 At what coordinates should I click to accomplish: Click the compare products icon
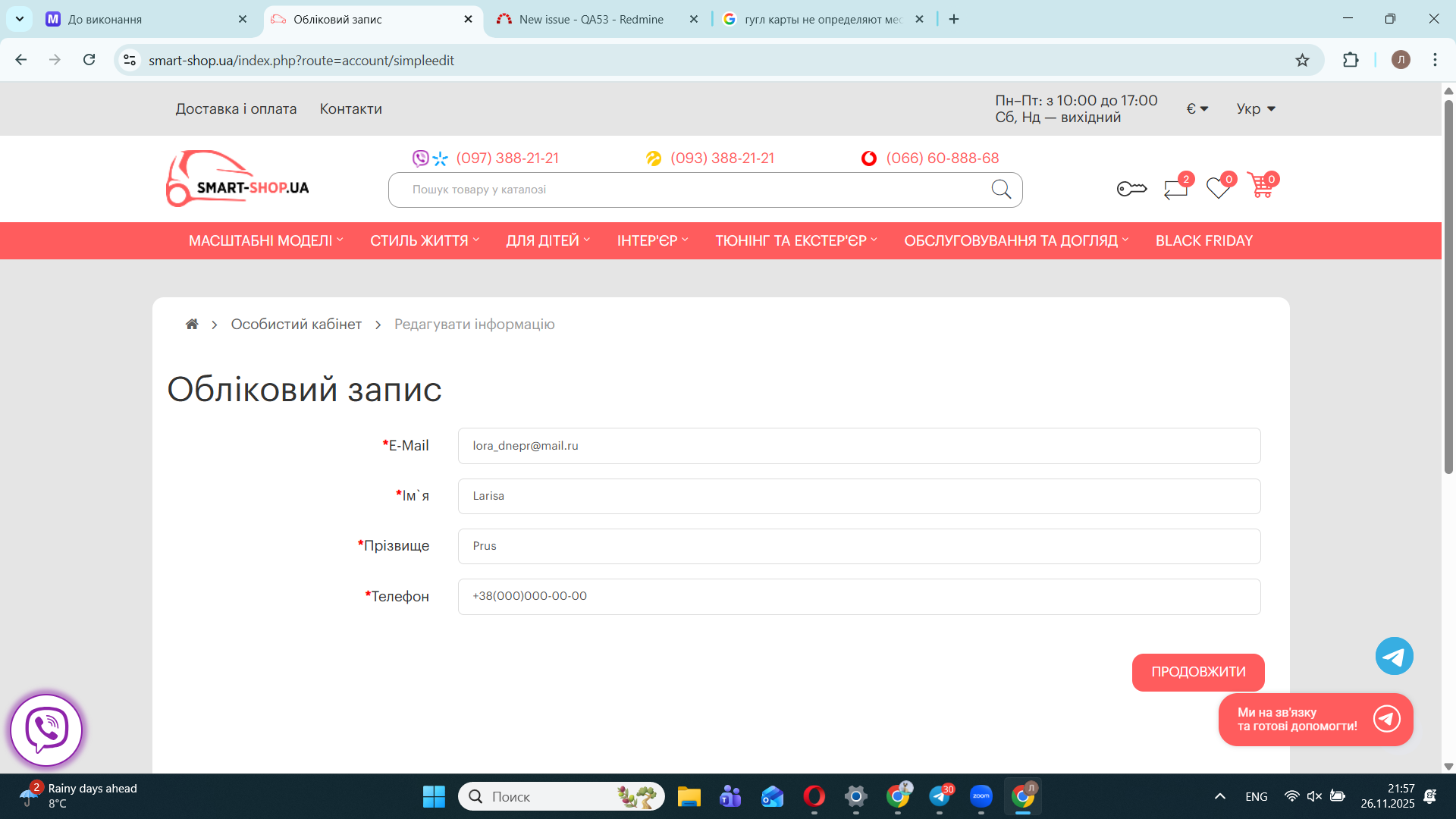[x=1175, y=188]
